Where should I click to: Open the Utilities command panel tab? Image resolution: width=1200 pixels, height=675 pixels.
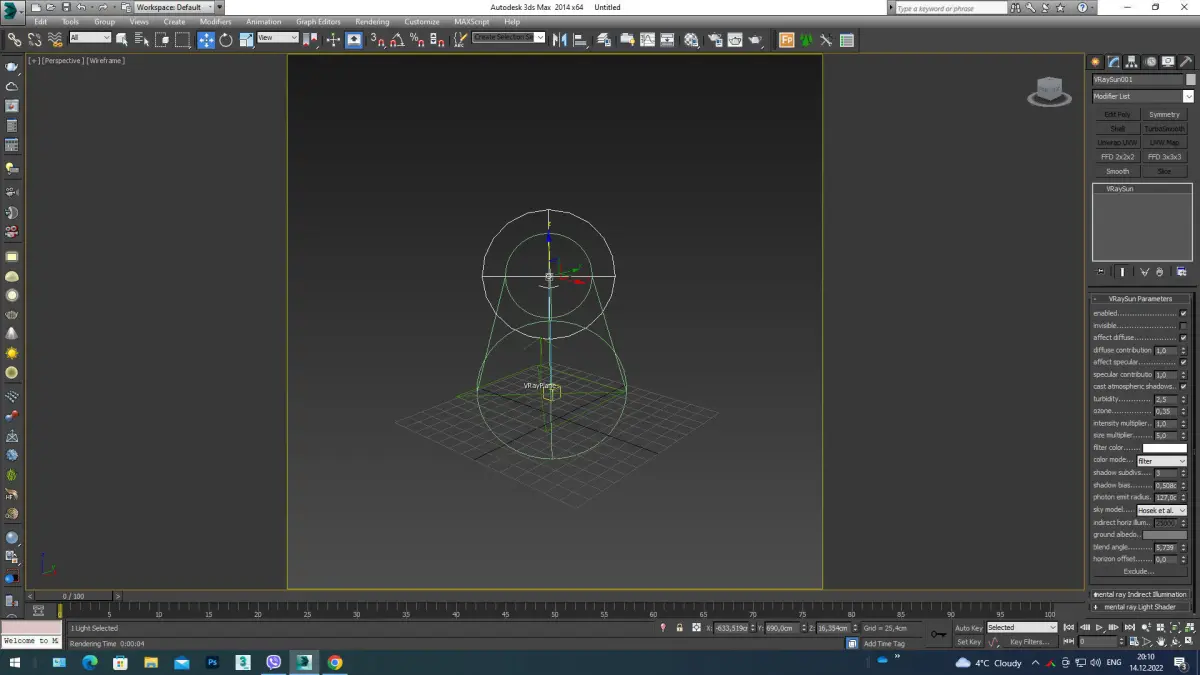coord(1186,62)
